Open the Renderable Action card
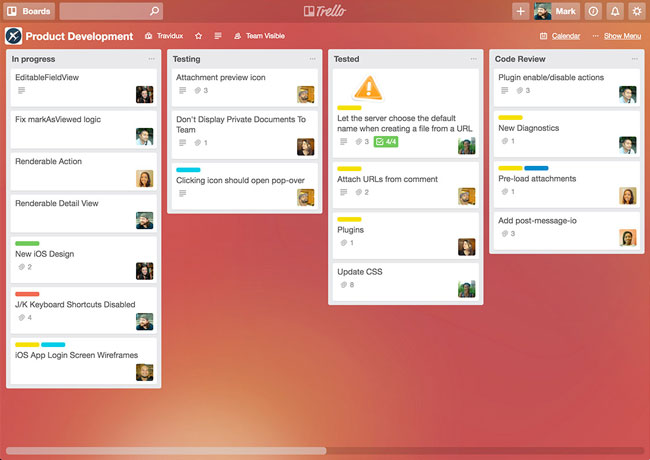The height and width of the screenshot is (460, 650). (x=84, y=172)
